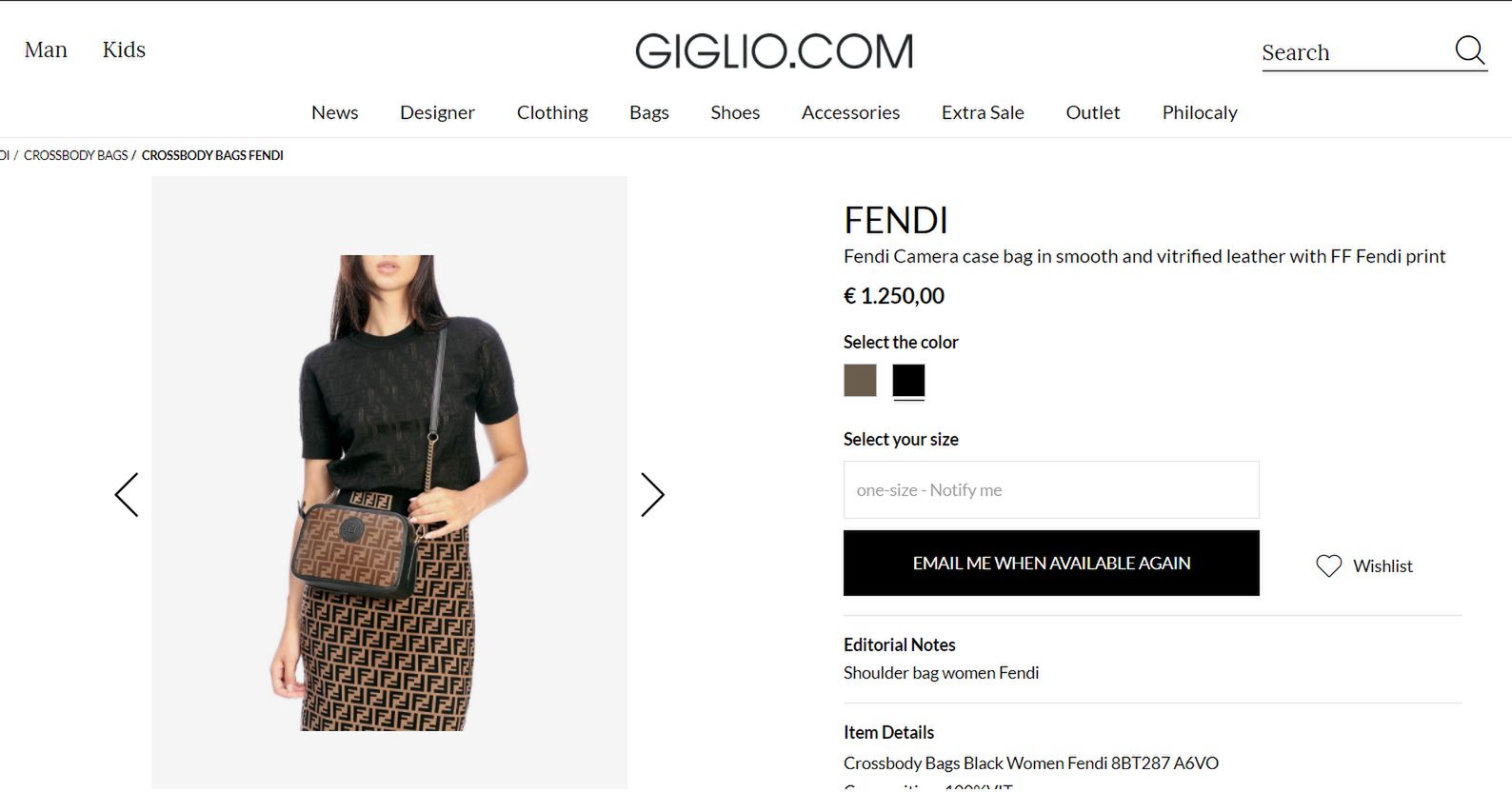Switch to the Kids section
This screenshot has height=792, width=1512.
[x=124, y=49]
